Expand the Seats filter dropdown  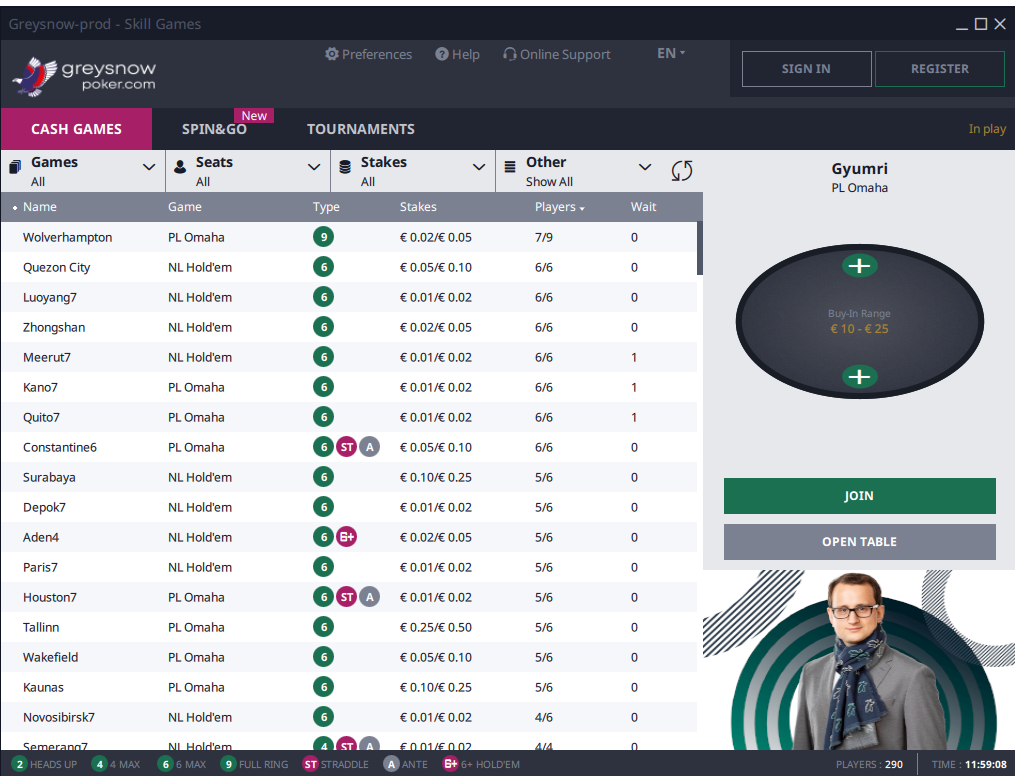point(314,167)
